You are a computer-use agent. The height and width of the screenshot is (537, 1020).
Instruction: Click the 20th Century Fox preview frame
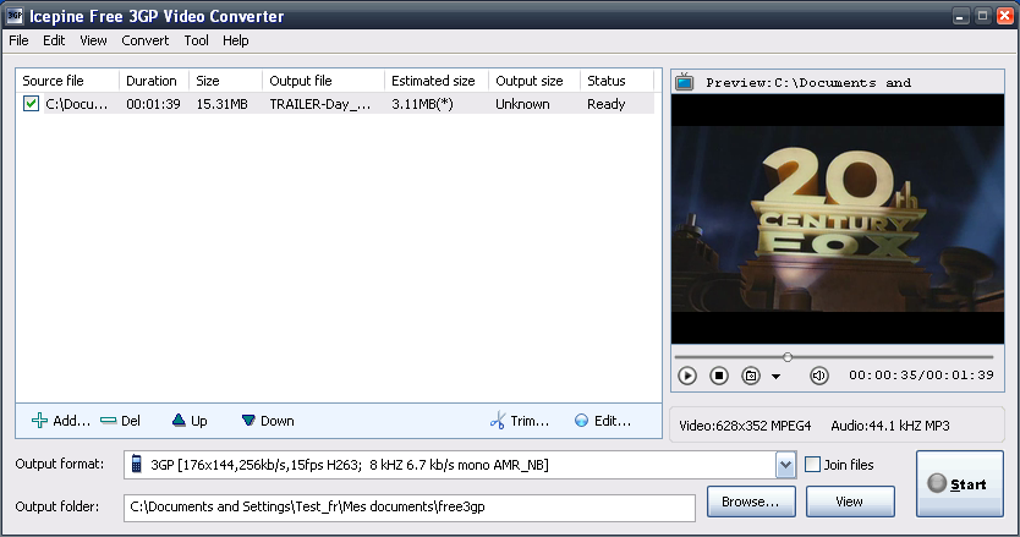[x=838, y=219]
